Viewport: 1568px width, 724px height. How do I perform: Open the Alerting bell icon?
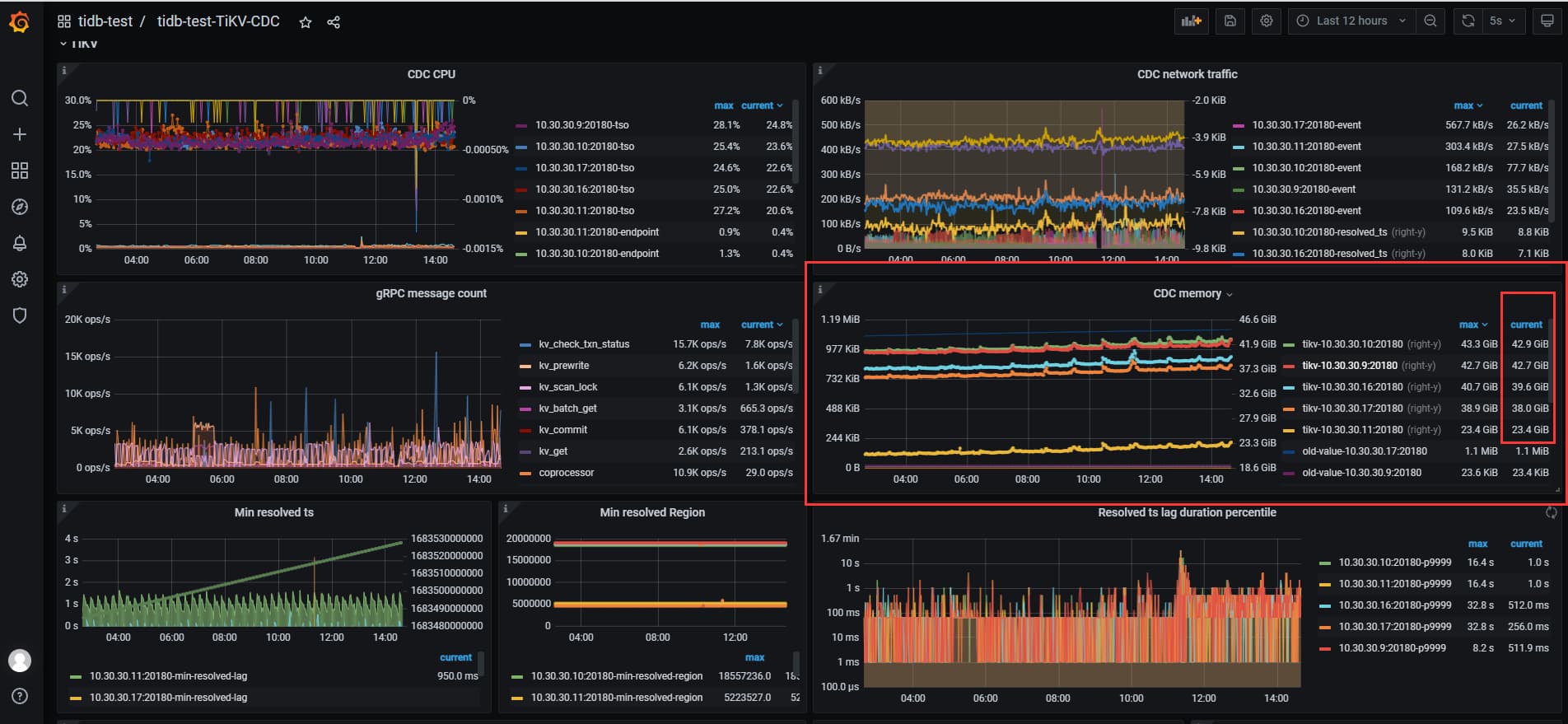(20, 243)
